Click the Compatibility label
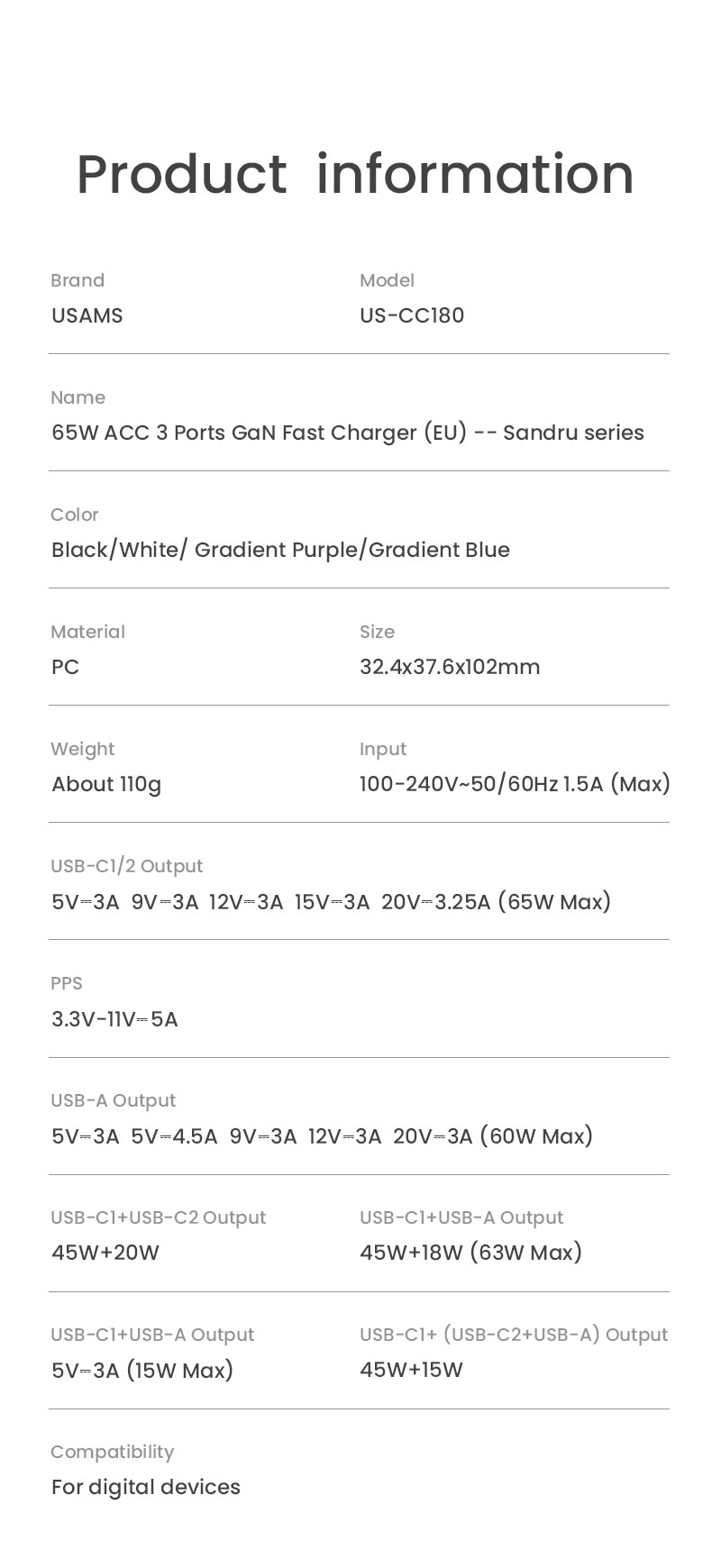This screenshot has width=712, height=1568. [x=112, y=1452]
